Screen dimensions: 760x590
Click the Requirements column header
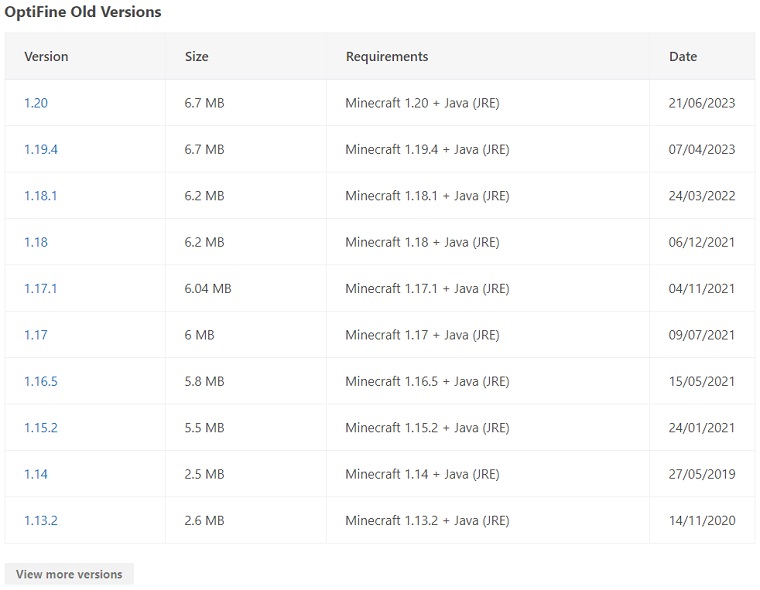tap(387, 57)
